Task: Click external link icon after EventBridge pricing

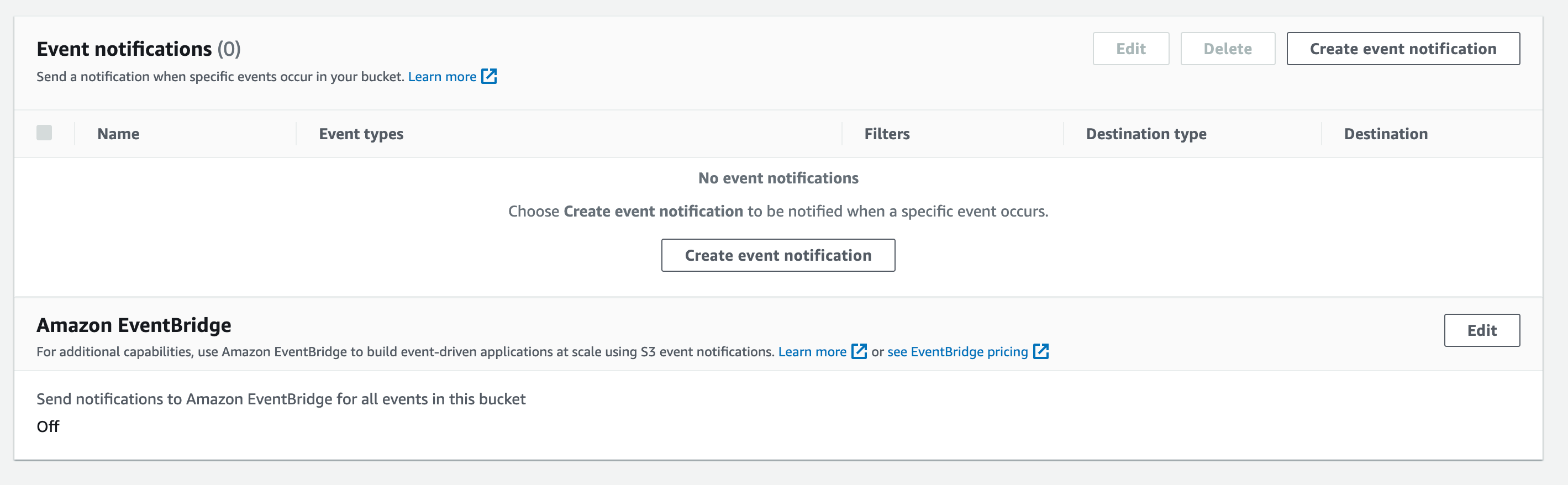Action: 1041,351
